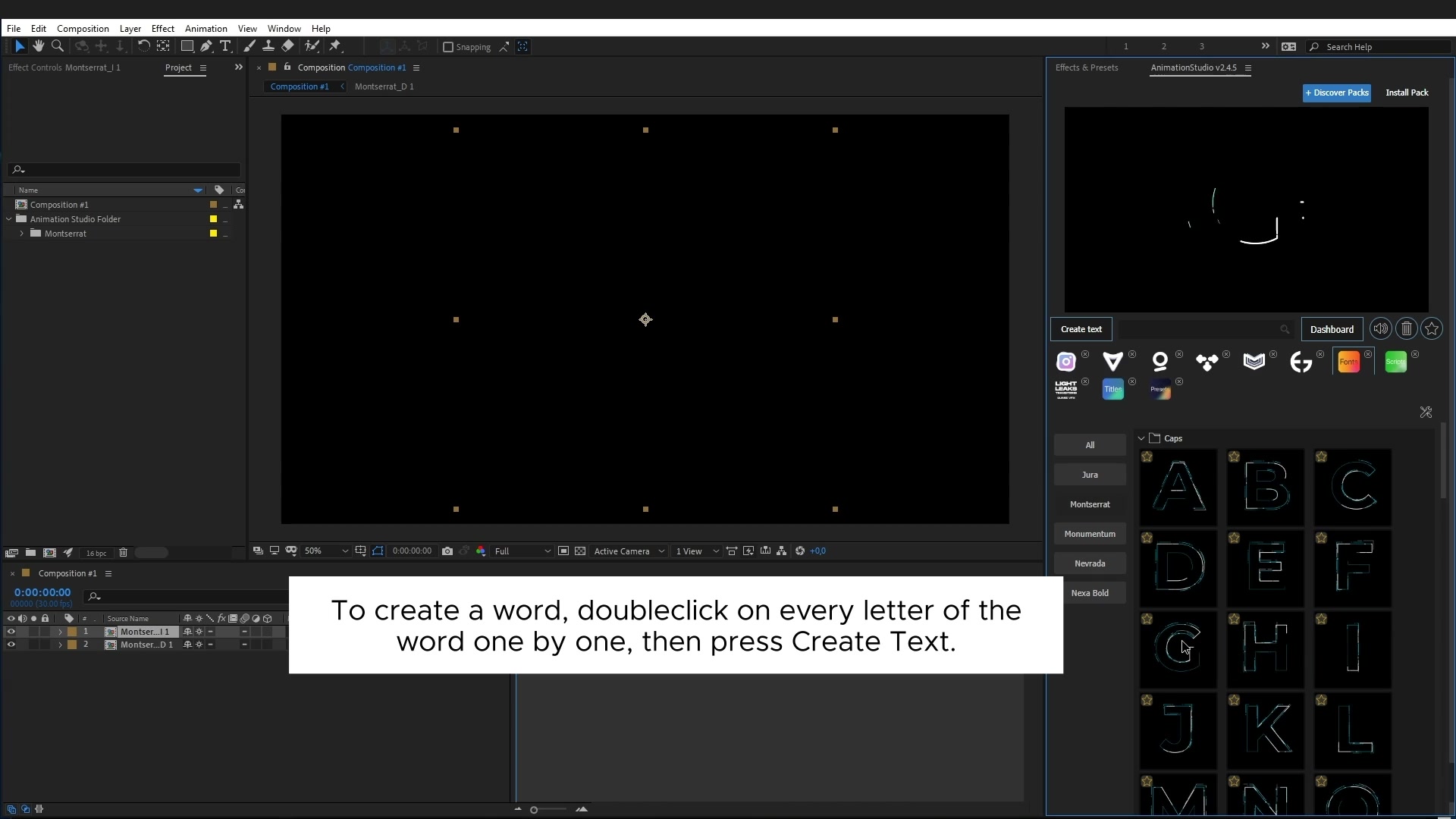Click the Install Pack button
Screen dimensions: 1456x819
coord(1407,93)
